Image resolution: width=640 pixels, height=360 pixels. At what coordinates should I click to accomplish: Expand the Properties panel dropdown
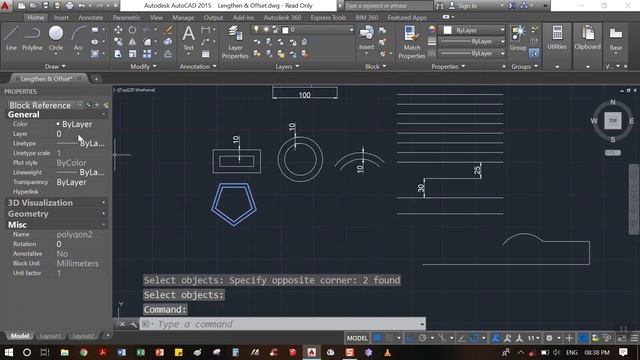click(x=448, y=67)
